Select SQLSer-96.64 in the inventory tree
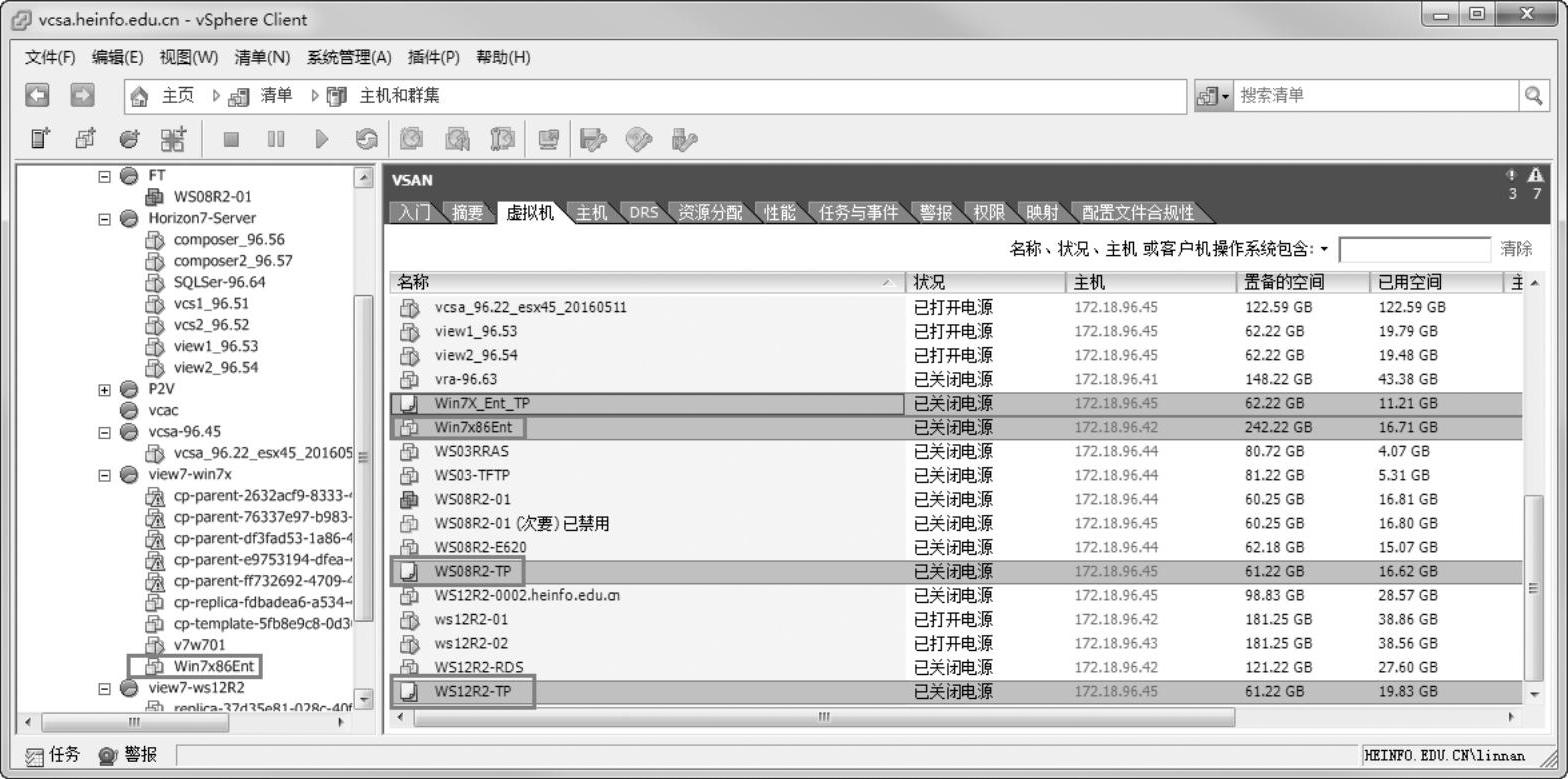 tap(219, 282)
